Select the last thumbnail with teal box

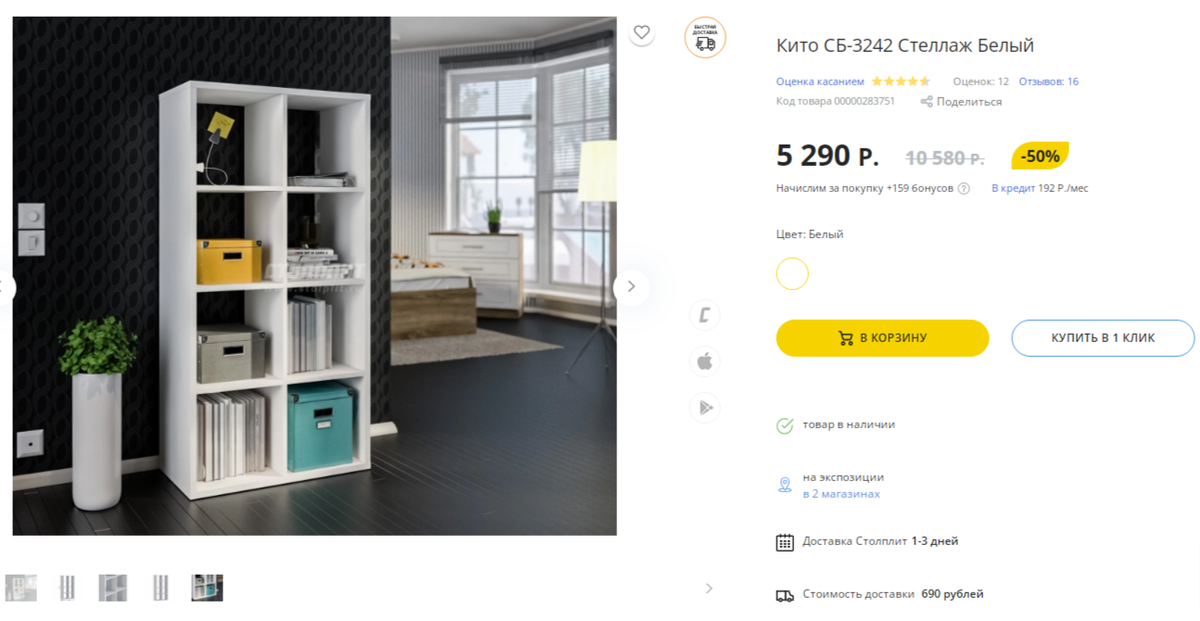(207, 588)
